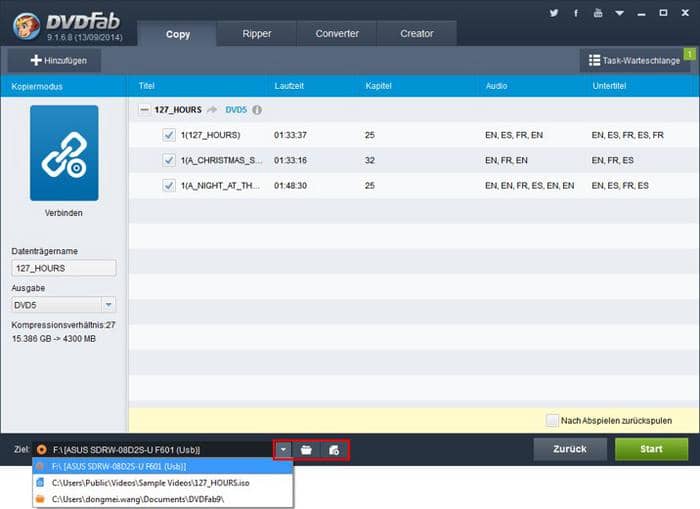700x509 pixels.
Task: Open the Facebook link icon
Action: tap(576, 13)
